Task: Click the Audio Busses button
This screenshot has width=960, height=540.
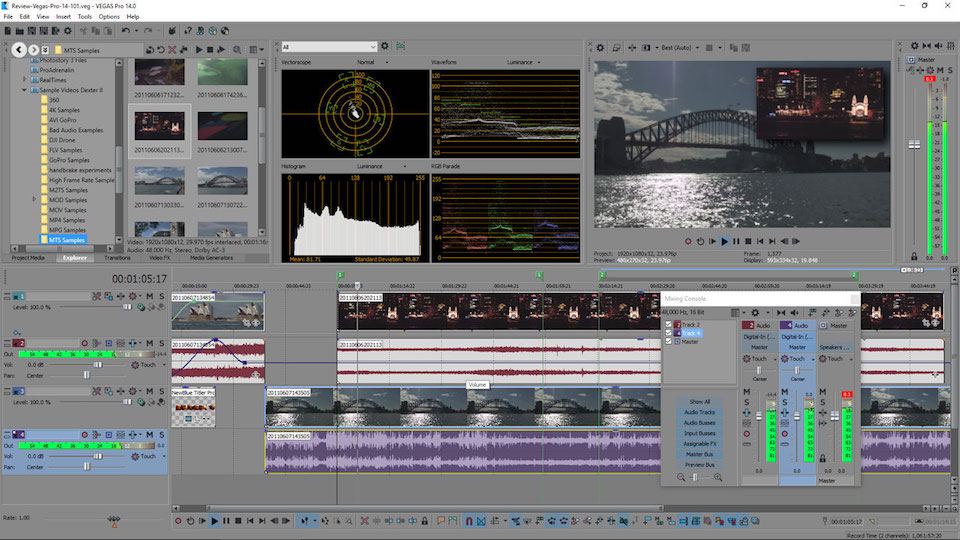Action: [699, 422]
